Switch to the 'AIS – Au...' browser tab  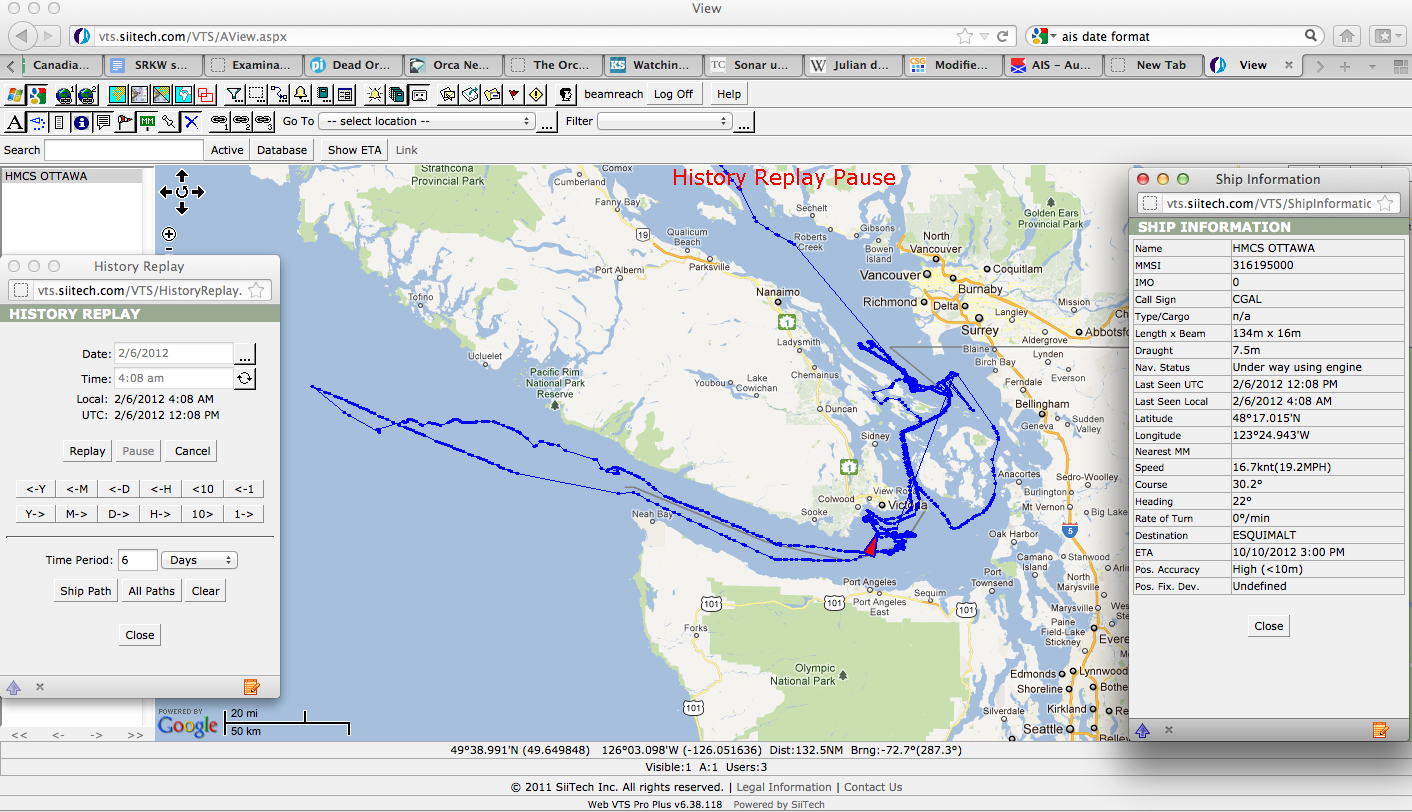[1053, 65]
